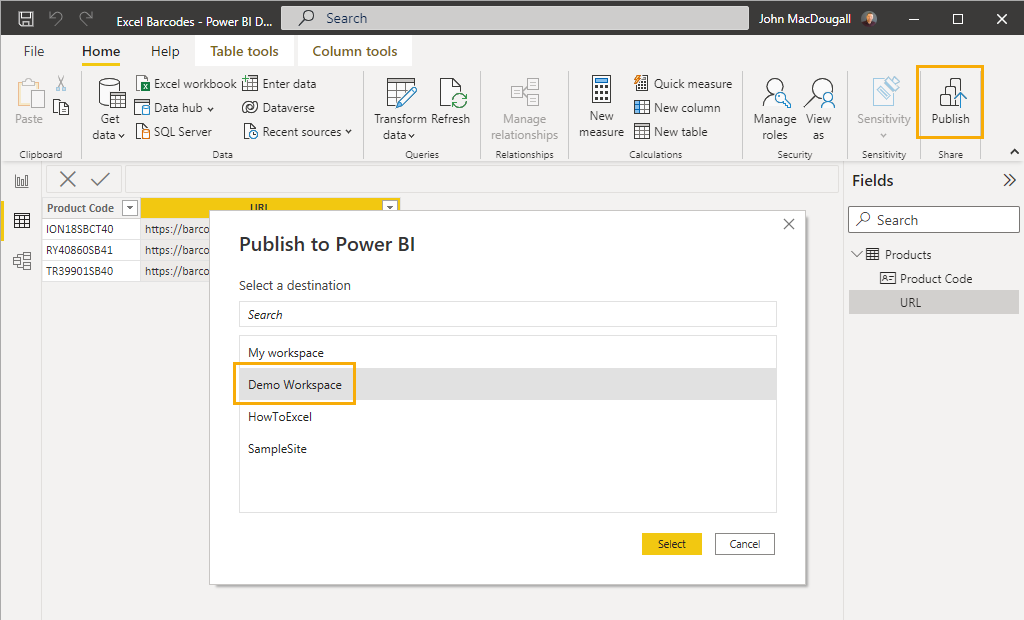Click the Cancel button in dialog
This screenshot has width=1024, height=620.
[744, 544]
